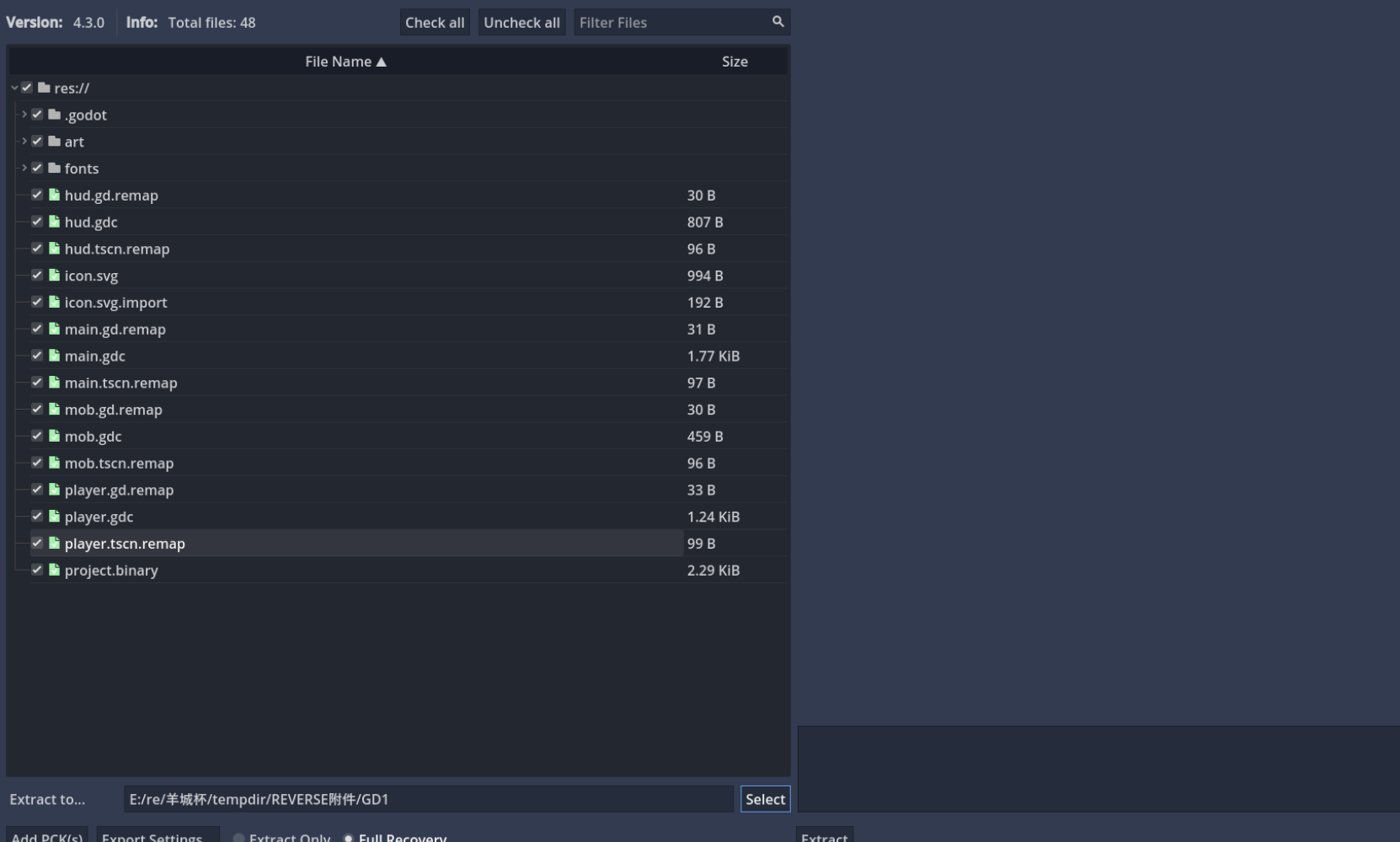The image size is (1400, 842).
Task: Click into the Extract to path field
Action: pos(428,799)
